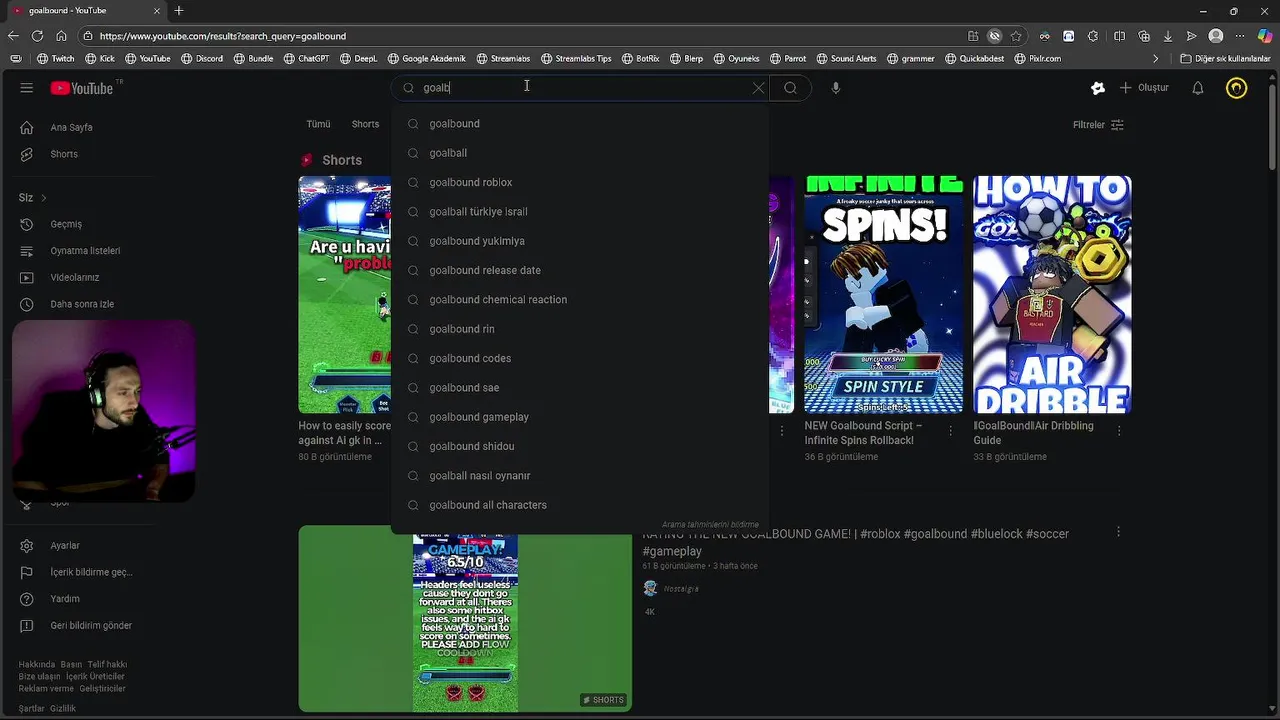Image resolution: width=1280 pixels, height=720 pixels.
Task: Choose suggestion "goalbound yukimiya"
Action: tap(580, 241)
